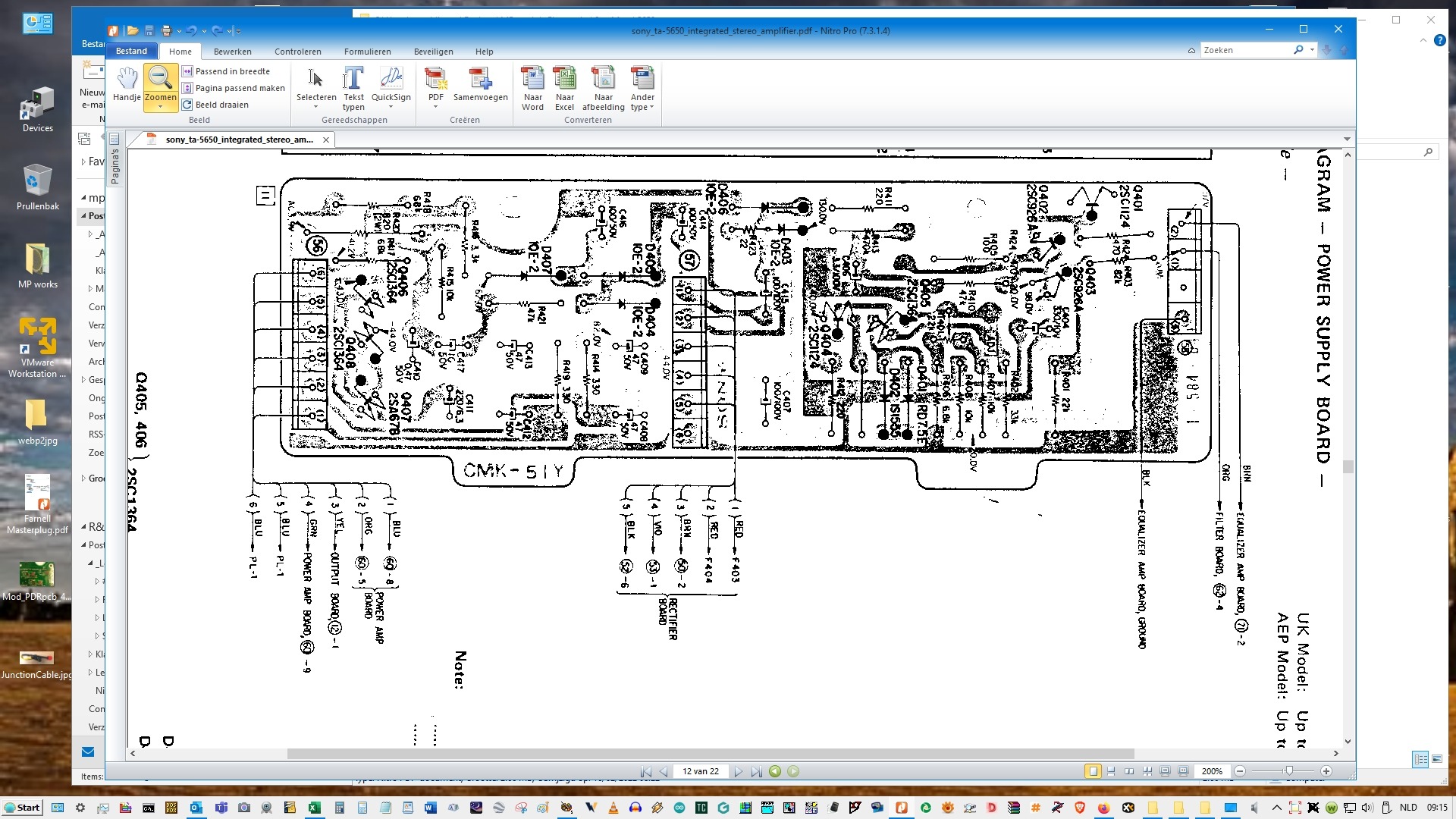Open the Samenvoegen combine files tool

tap(480, 84)
